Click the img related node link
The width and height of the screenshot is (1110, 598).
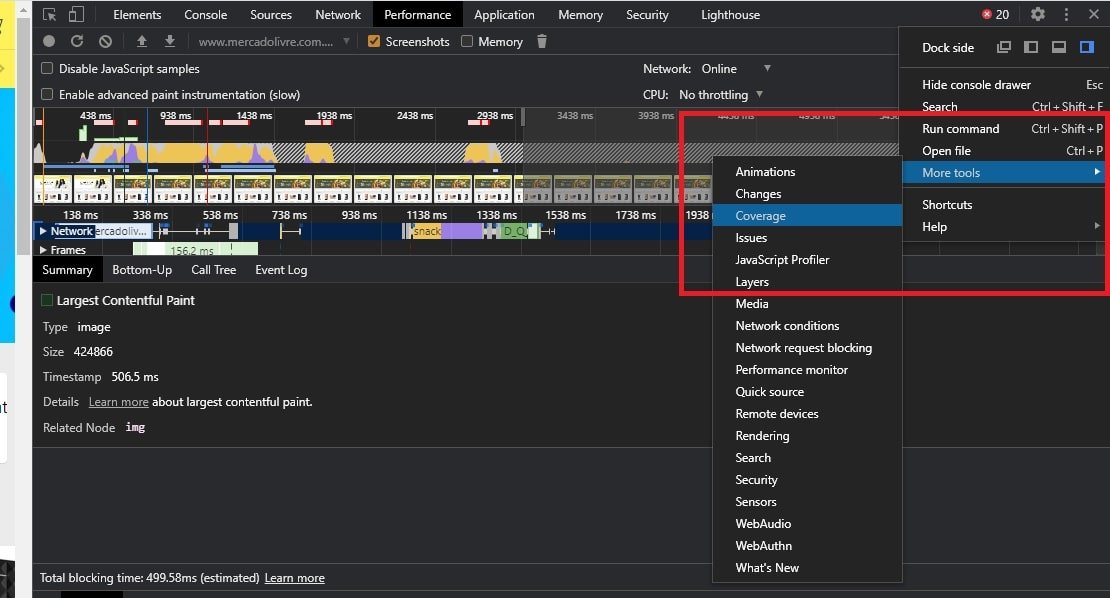tap(135, 427)
